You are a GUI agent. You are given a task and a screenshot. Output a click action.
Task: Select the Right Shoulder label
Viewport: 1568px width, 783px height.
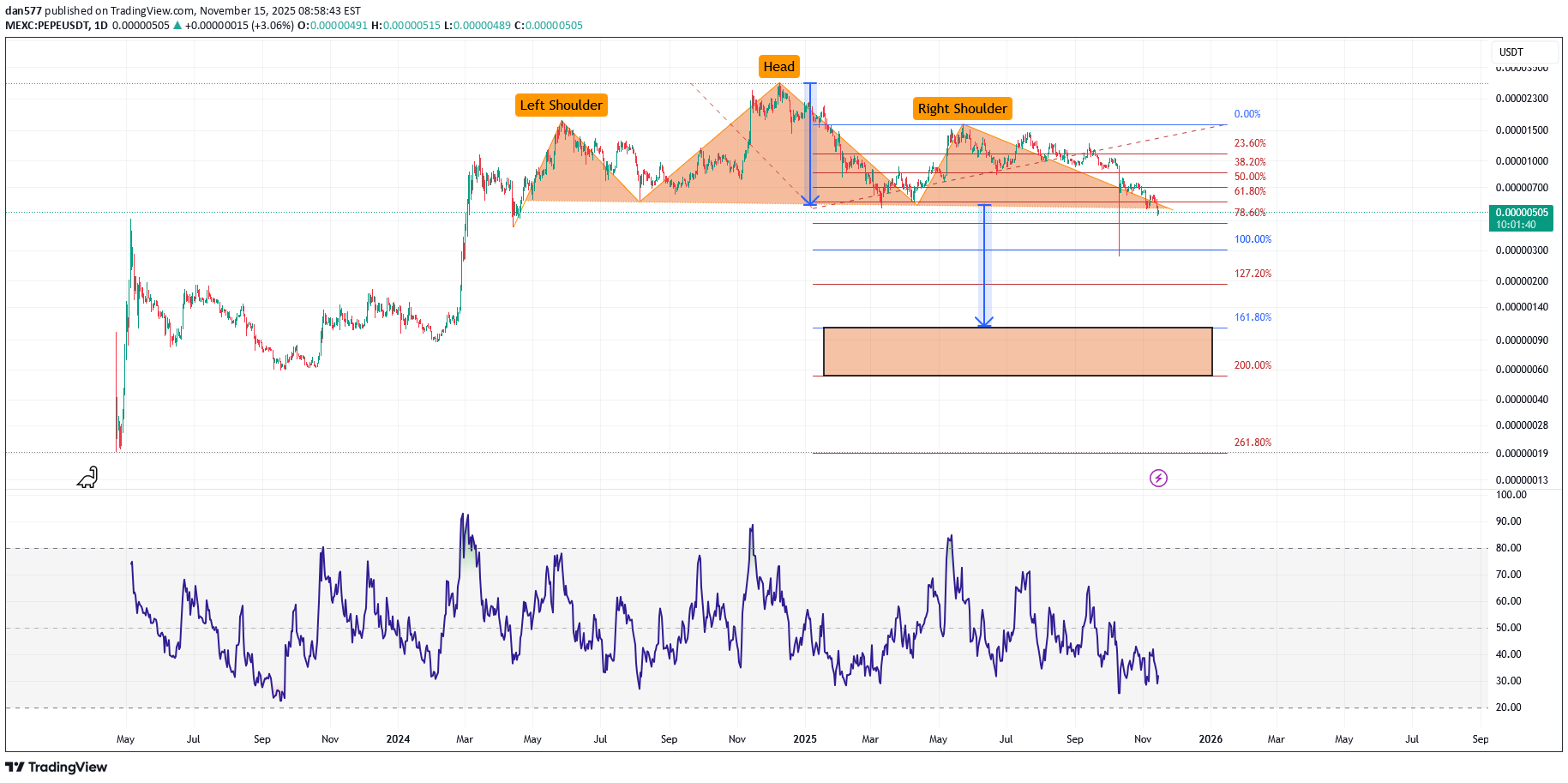click(962, 109)
